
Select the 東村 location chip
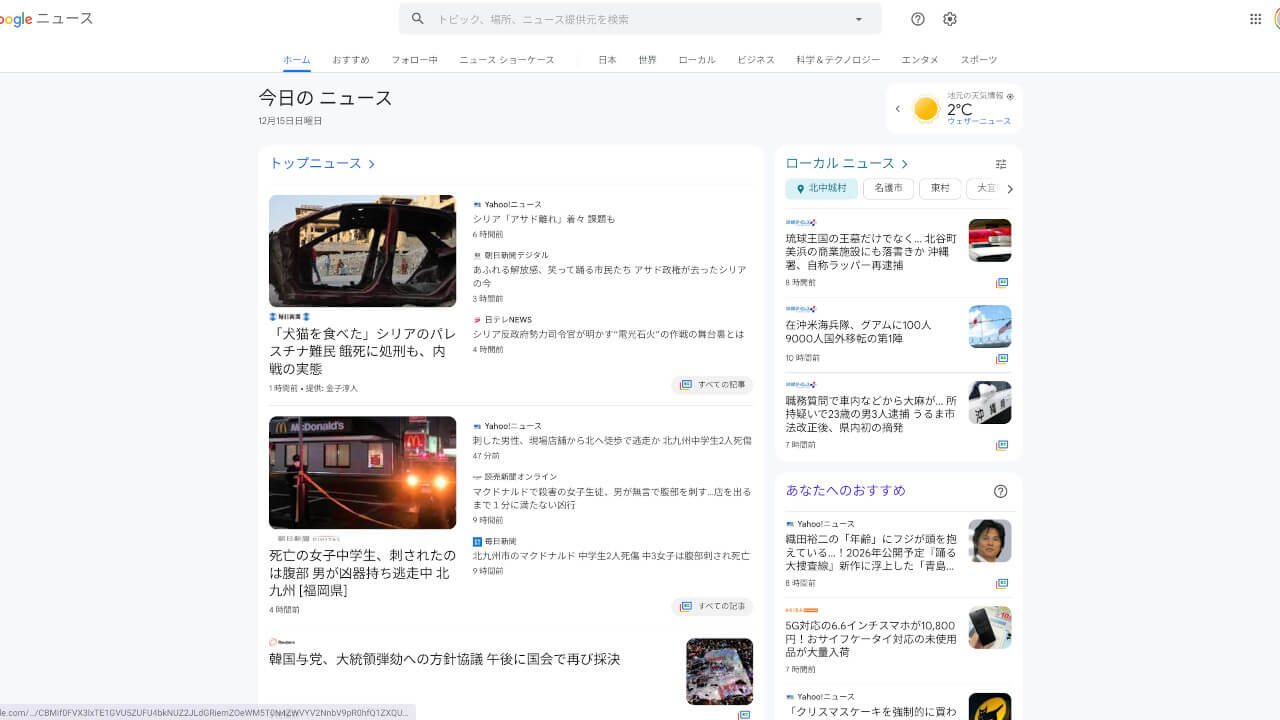click(940, 188)
